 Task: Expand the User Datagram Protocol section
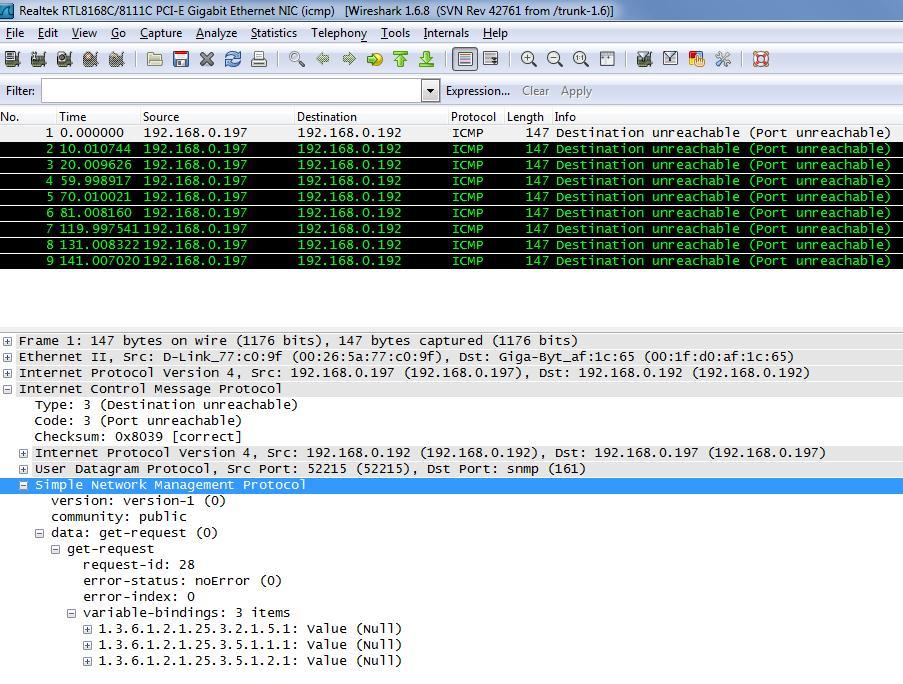click(x=24, y=469)
